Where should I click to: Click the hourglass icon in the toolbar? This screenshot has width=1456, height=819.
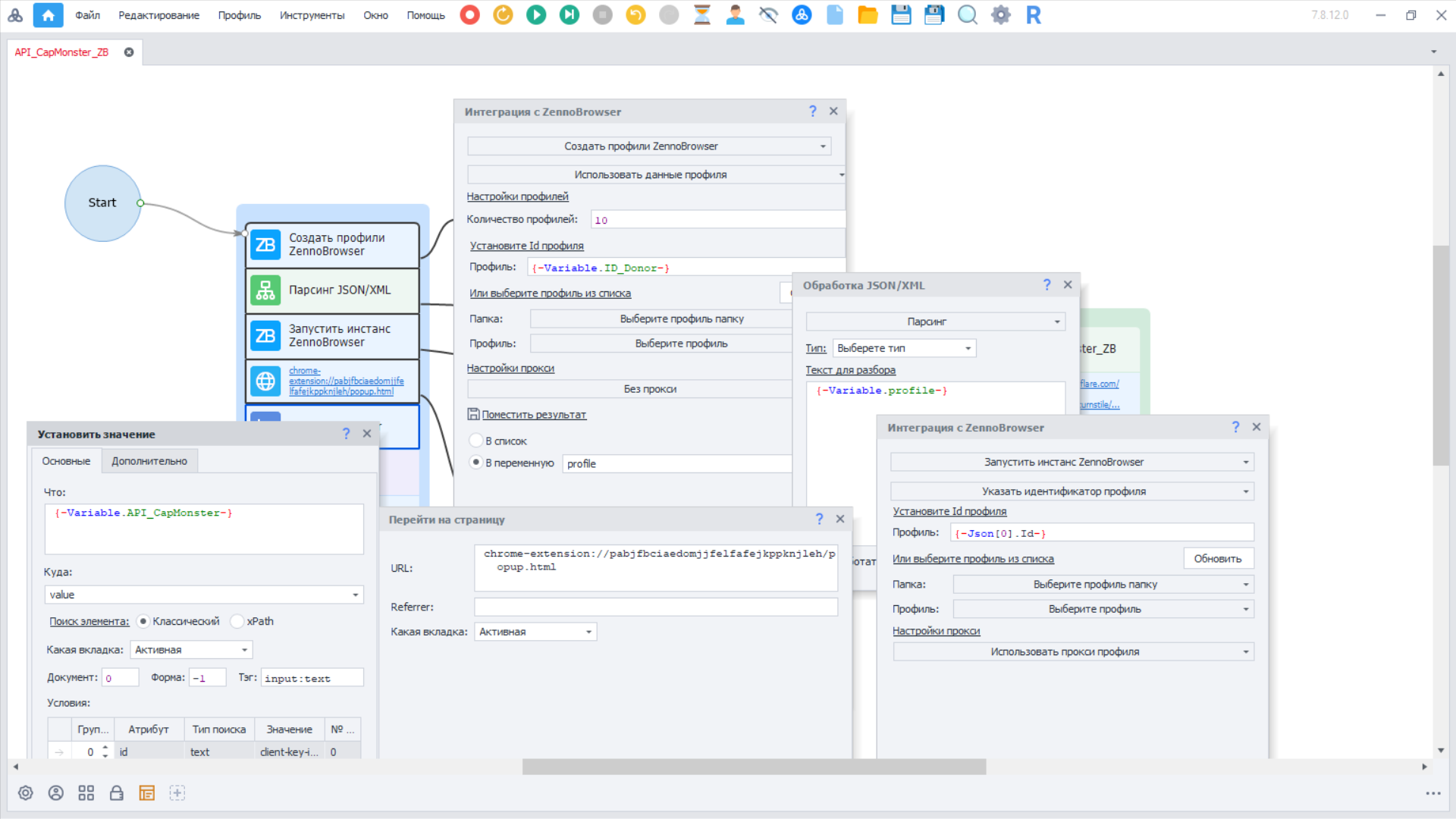point(702,15)
